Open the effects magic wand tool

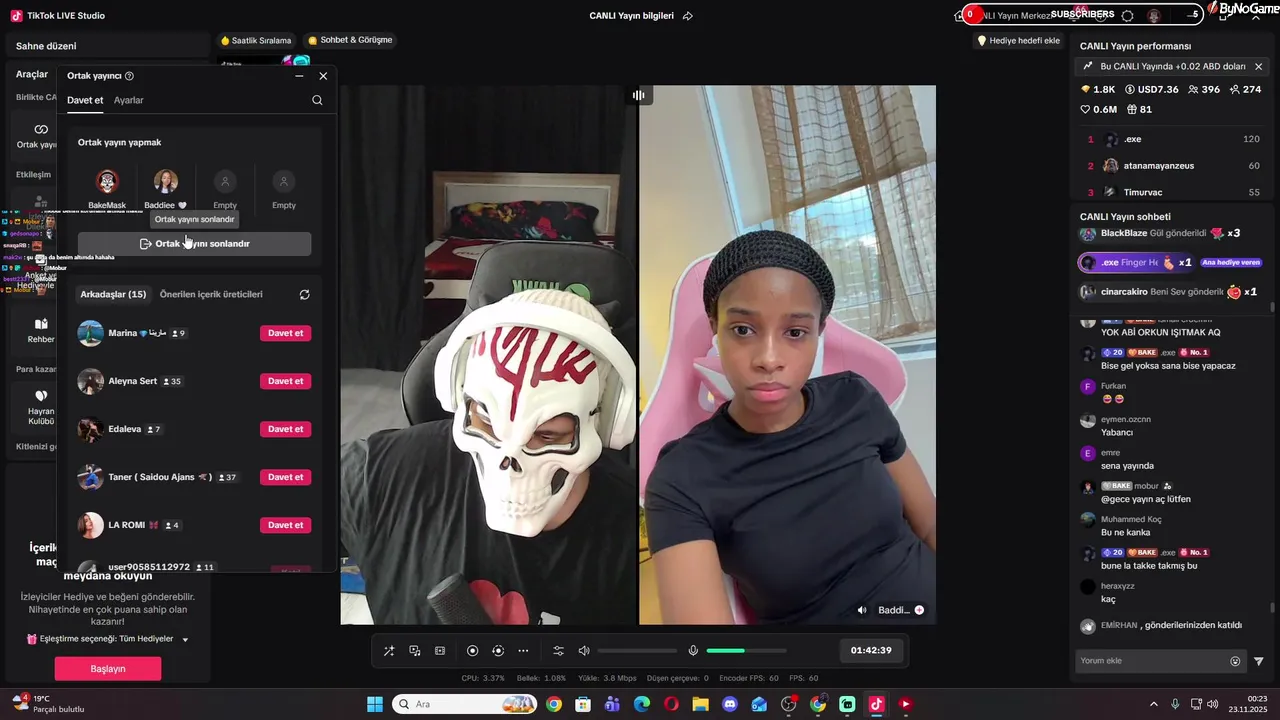(x=389, y=651)
